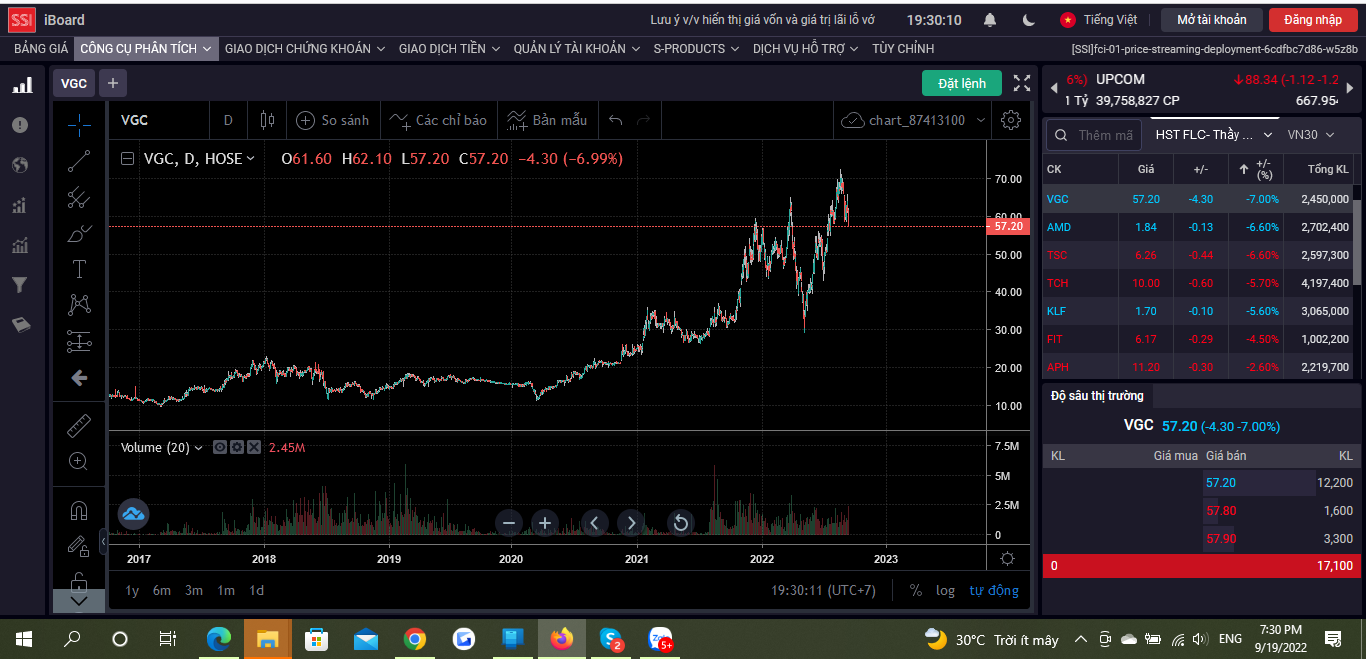Zoom out chart with minus button
The image size is (1366, 659).
[x=509, y=522]
